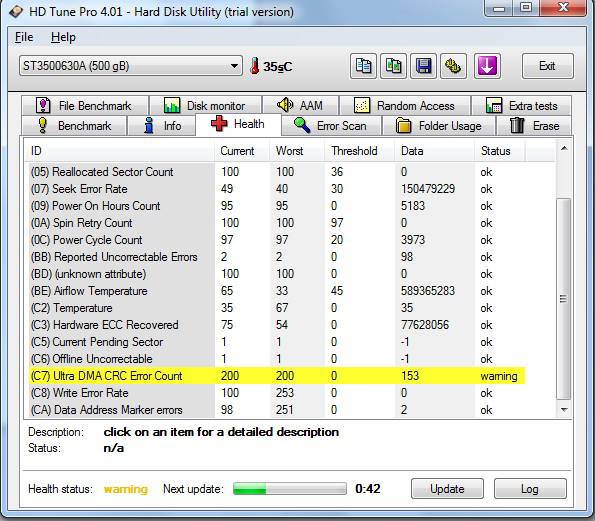This screenshot has height=521, width=595.
Task: Select the Hardware ECC Recovered row
Action: pyautogui.click(x=277, y=325)
